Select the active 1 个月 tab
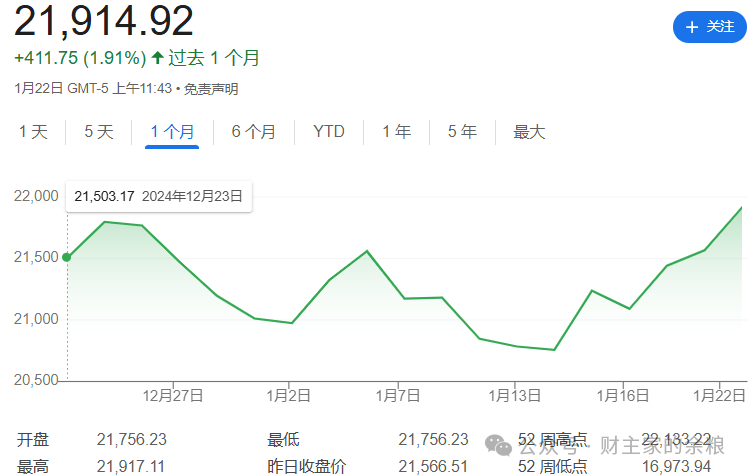Viewport: 749px width, 476px height. coord(172,132)
